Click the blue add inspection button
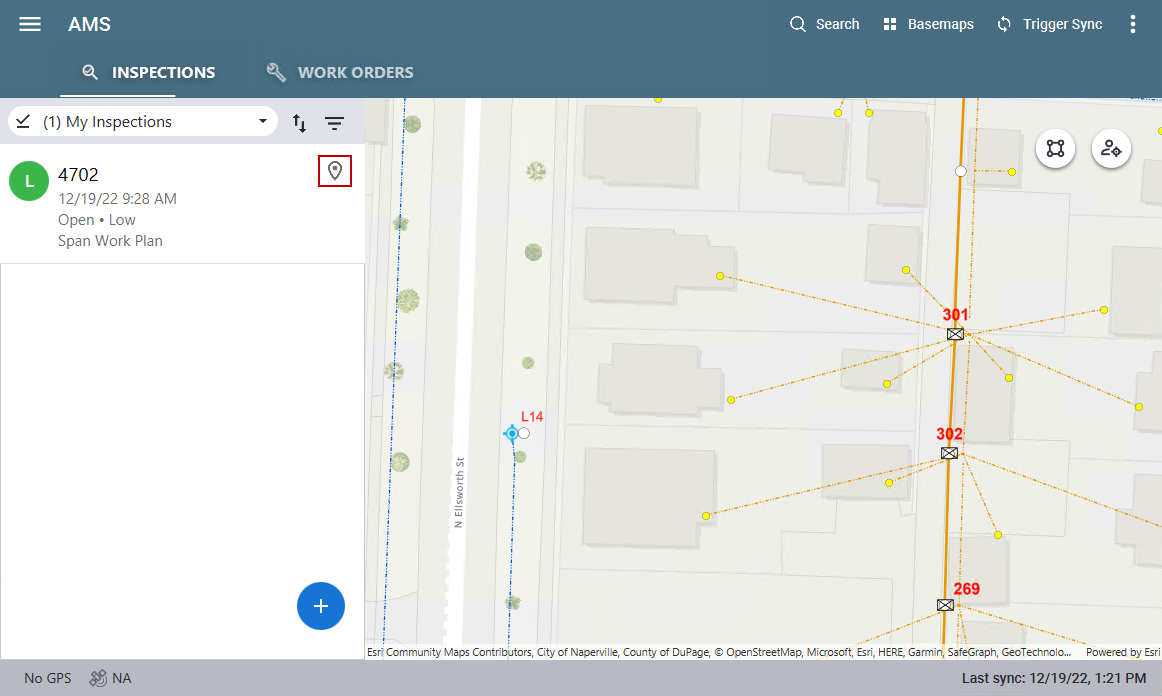Viewport: 1162px width, 696px height. [321, 606]
